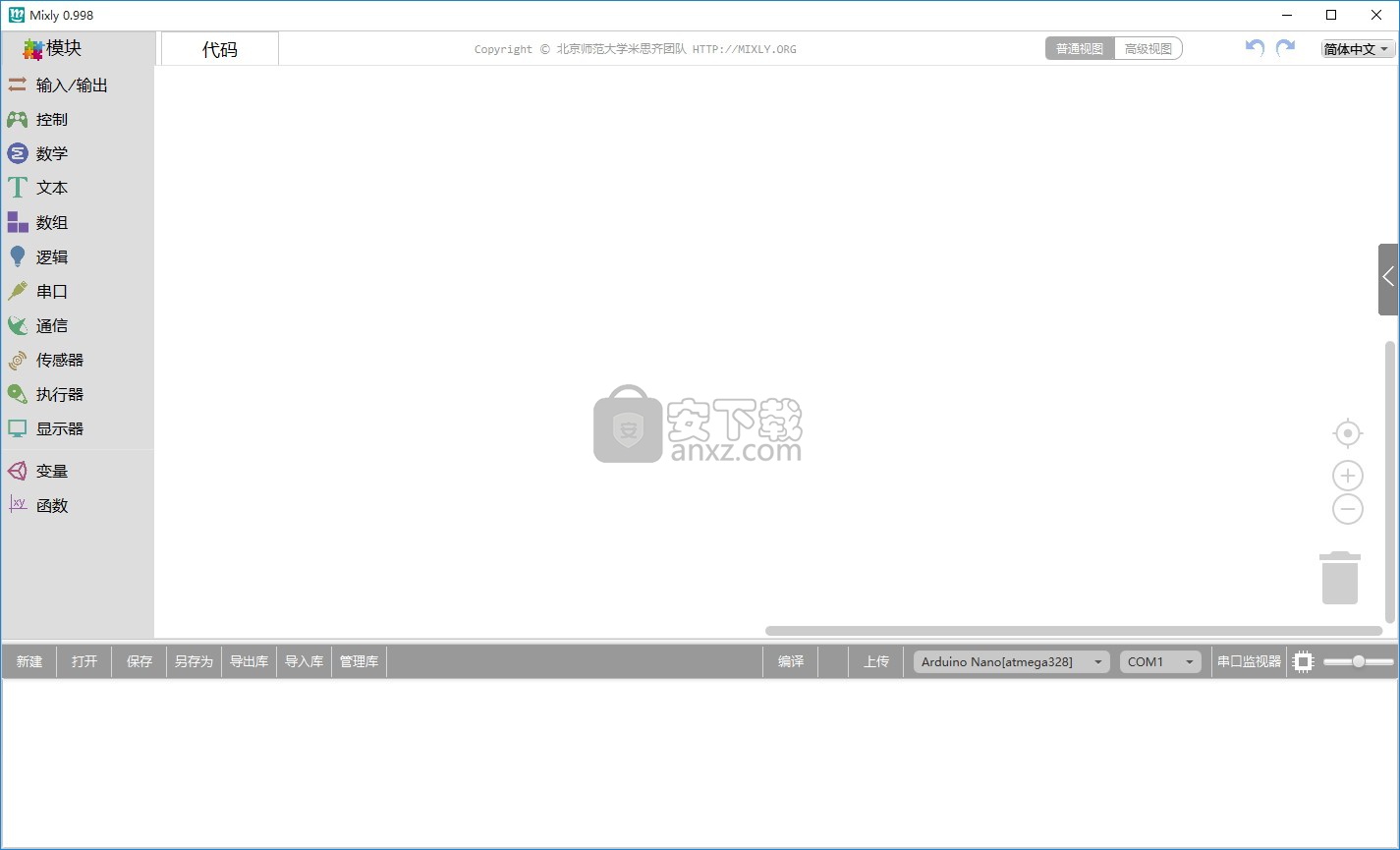The image size is (1400, 850).
Task: Open the 简体中文 language dropdown
Action: (x=1358, y=49)
